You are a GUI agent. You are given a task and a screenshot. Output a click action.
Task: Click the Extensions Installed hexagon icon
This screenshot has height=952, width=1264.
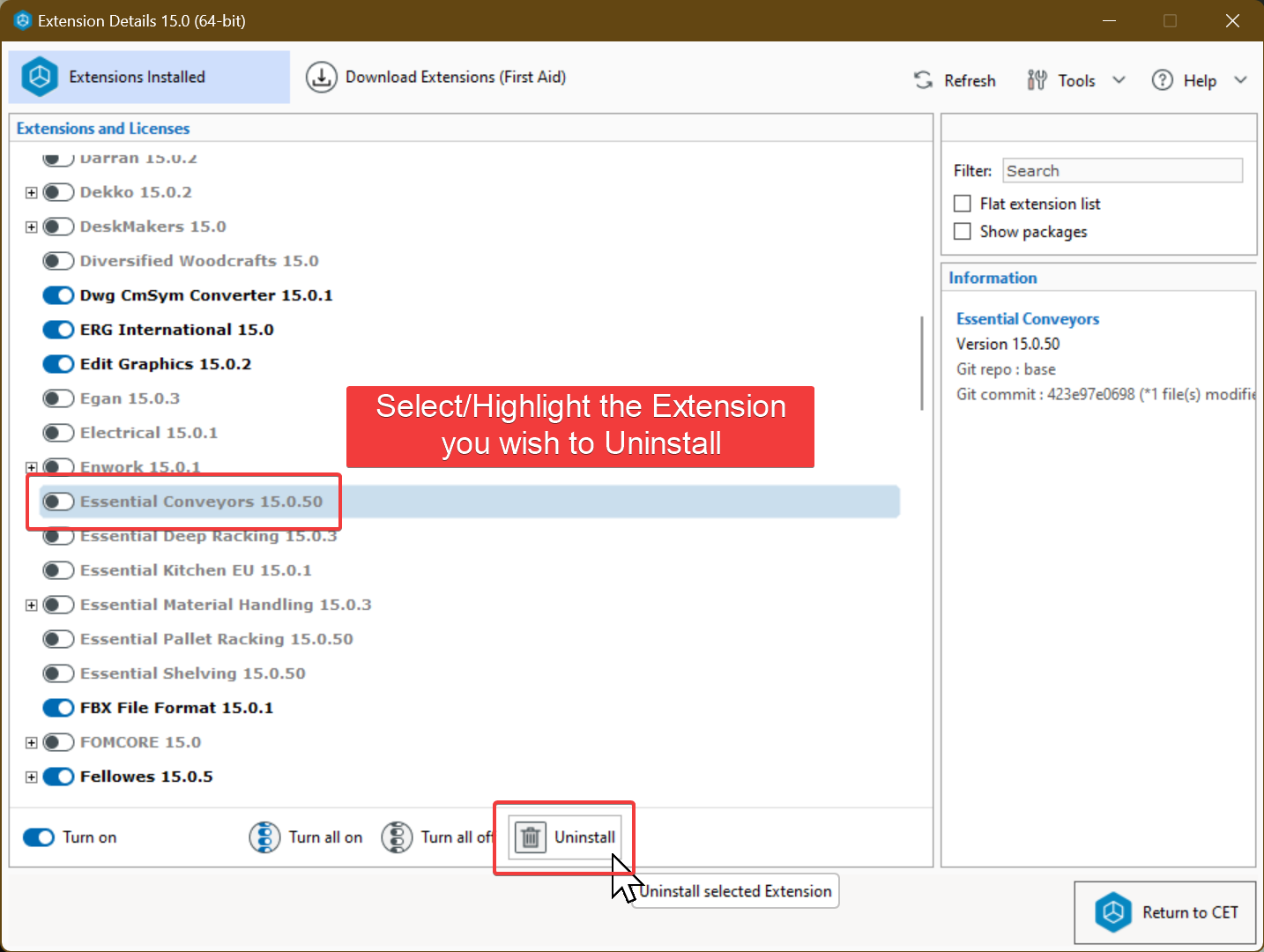pos(40,77)
